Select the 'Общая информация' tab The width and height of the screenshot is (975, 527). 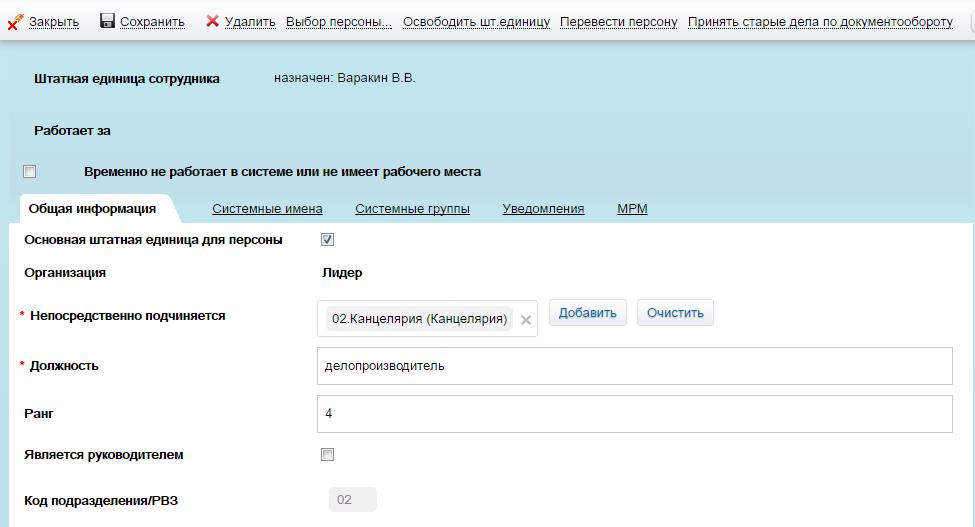[92, 209]
